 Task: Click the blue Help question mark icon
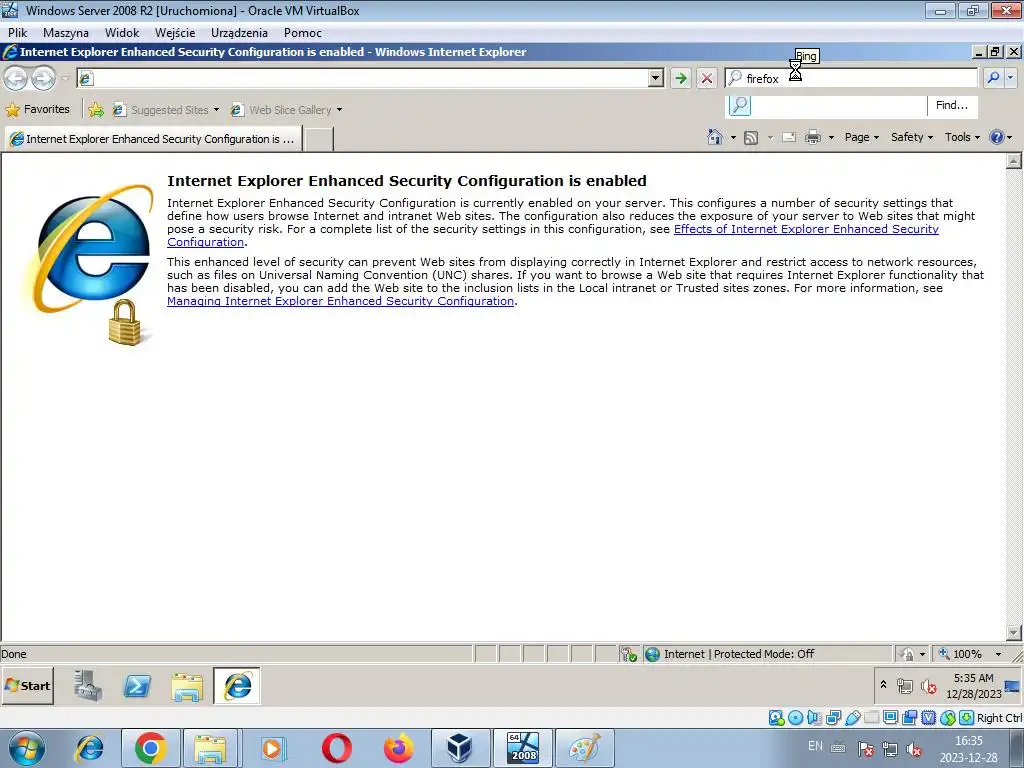pyautogui.click(x=997, y=137)
